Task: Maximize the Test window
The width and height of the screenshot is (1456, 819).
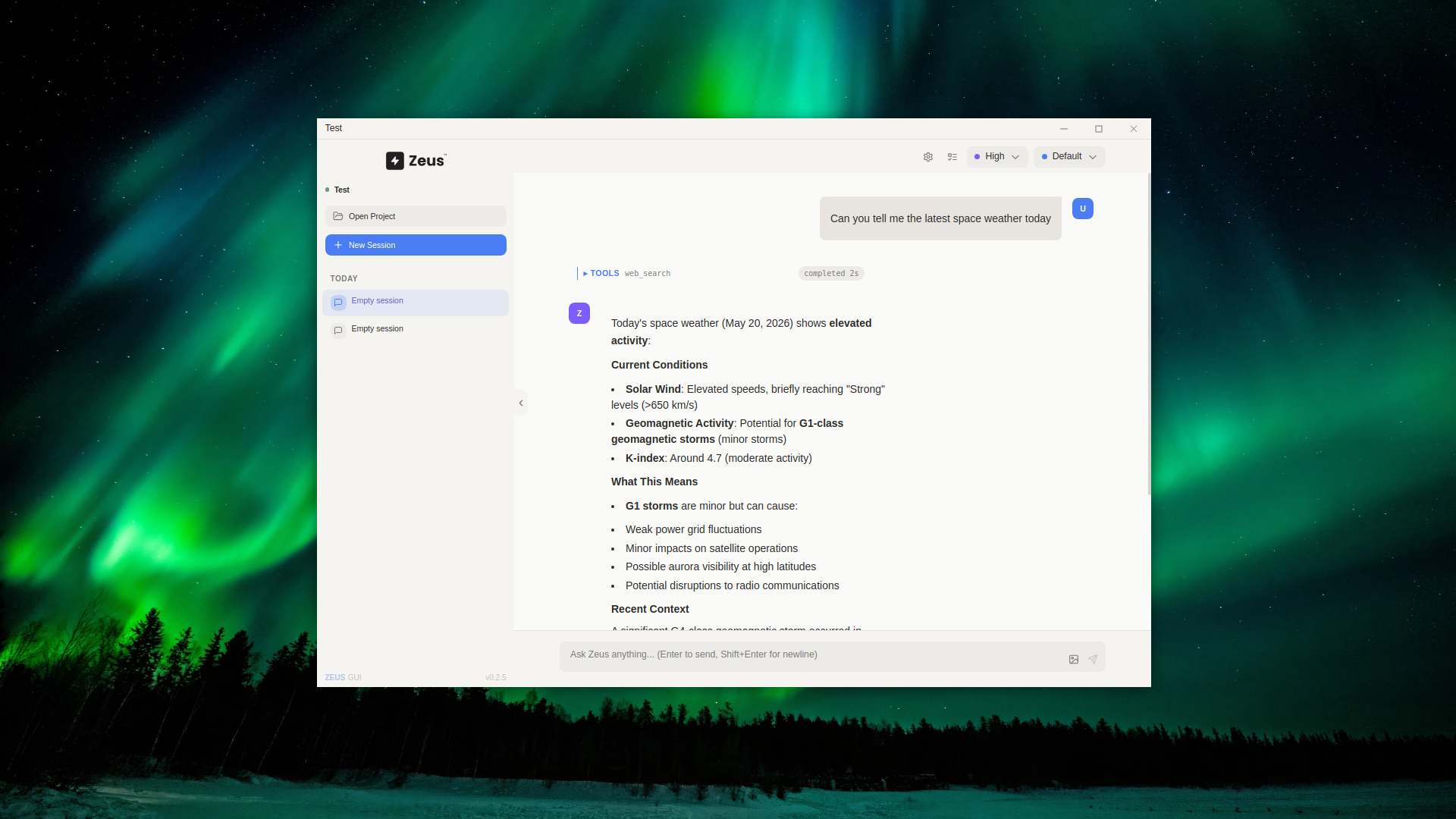Action: 1099,129
